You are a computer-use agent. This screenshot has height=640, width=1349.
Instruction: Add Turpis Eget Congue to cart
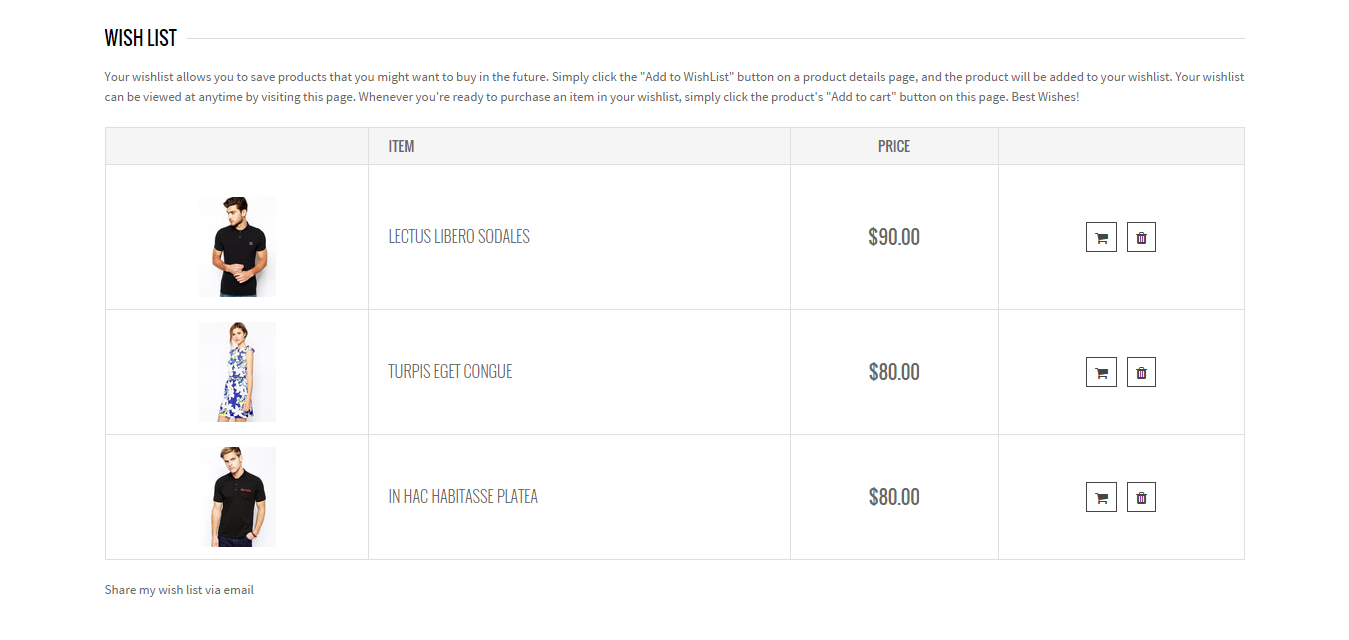click(x=1101, y=372)
